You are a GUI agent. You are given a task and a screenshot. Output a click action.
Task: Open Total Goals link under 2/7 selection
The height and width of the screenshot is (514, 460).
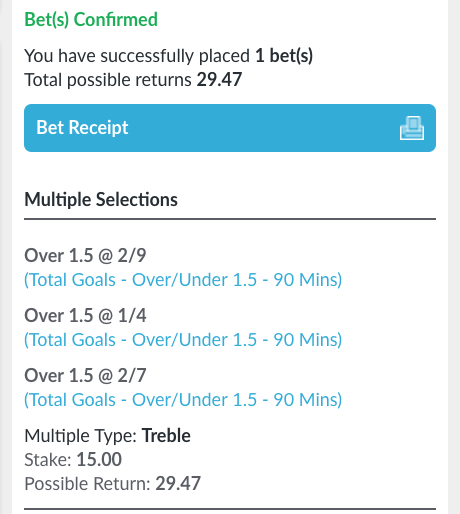[x=183, y=400]
